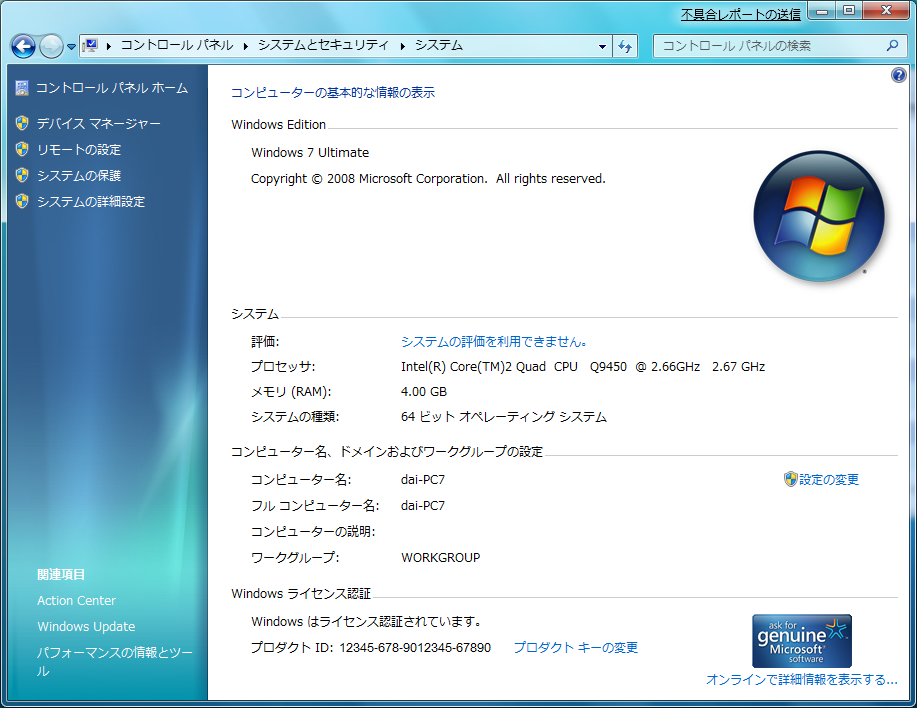Screen dimensions: 917x708
Task: Select コントロール パネル breadcrumb
Action: (177, 46)
